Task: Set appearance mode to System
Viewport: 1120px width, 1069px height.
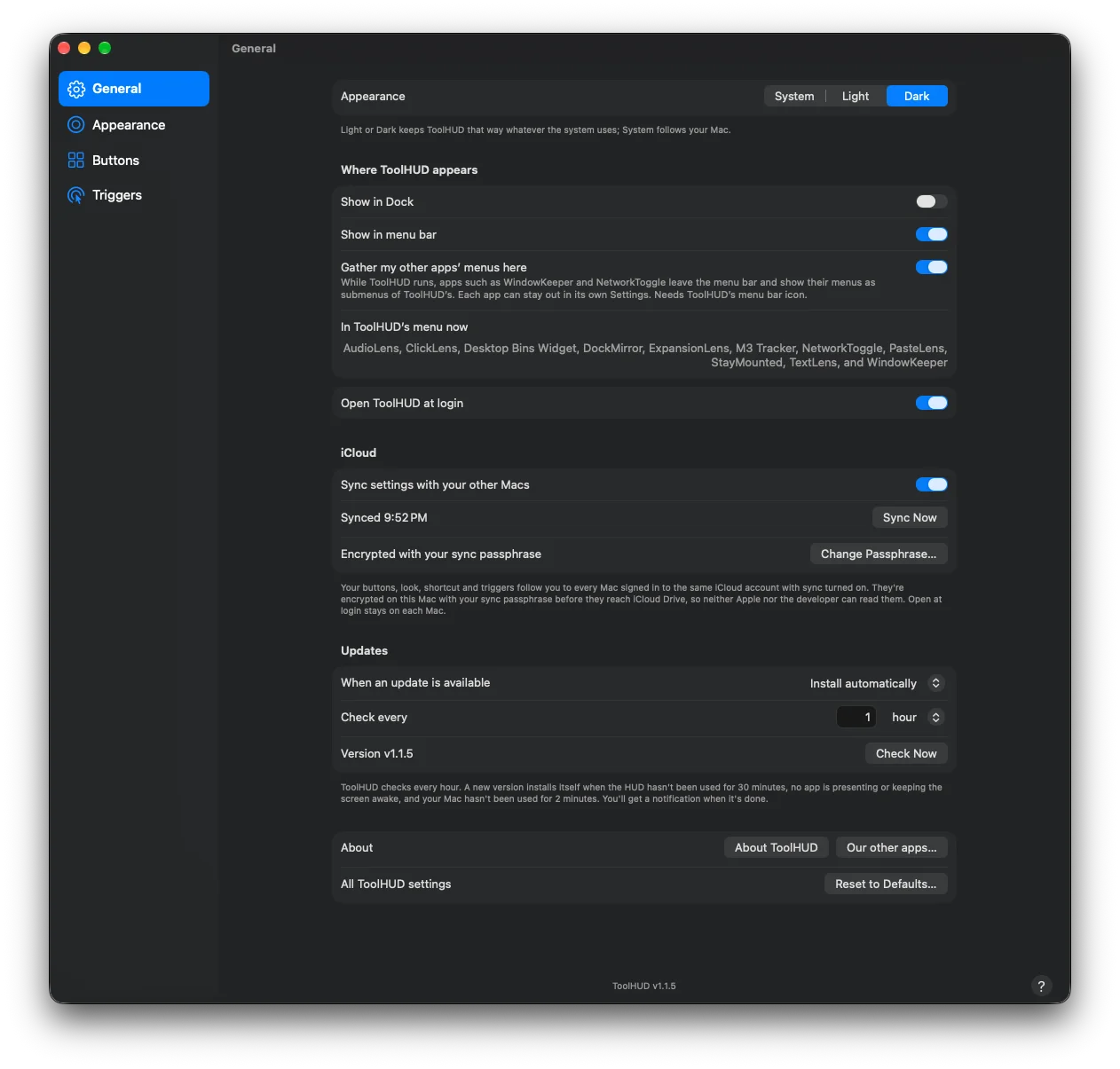Action: coord(794,96)
